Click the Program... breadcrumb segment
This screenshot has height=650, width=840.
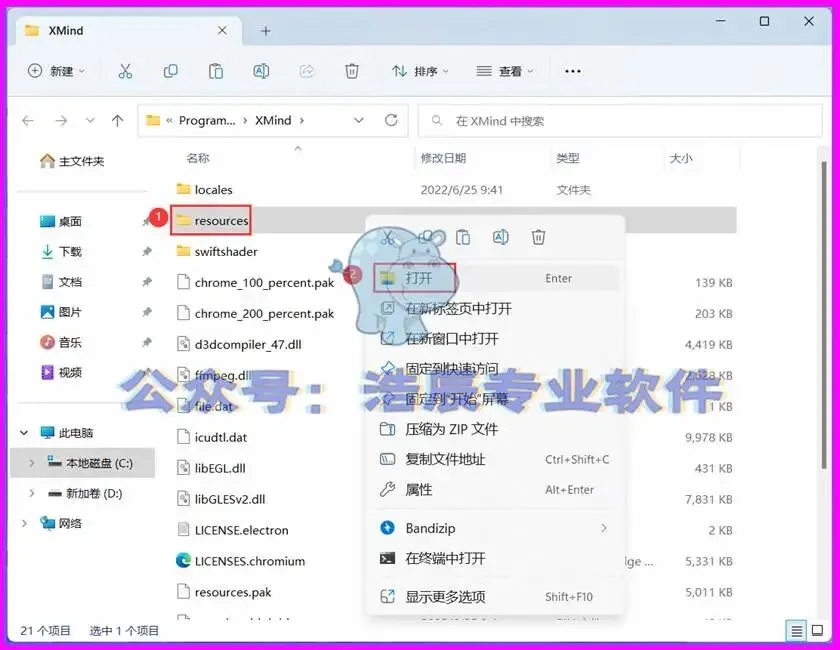coord(207,121)
